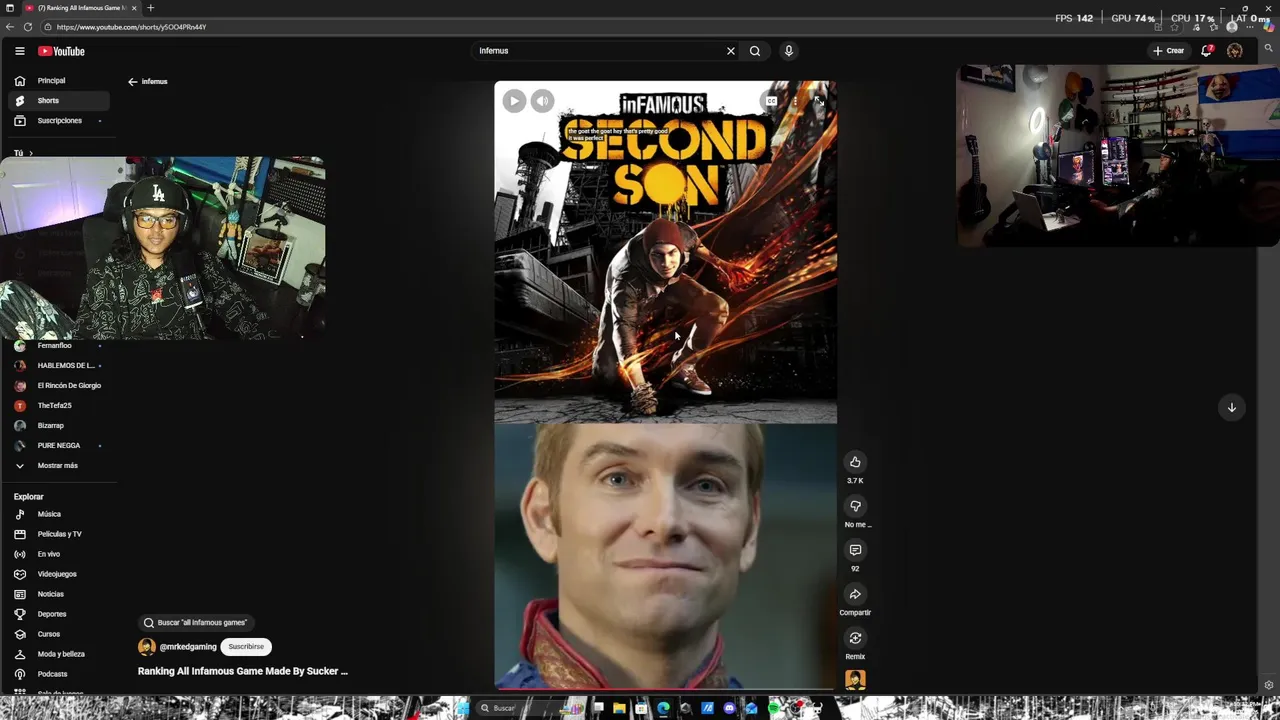Screen dimensions: 1280x720
Task: Open the Bizarrap channel
Action: pyautogui.click(x=58, y=426)
